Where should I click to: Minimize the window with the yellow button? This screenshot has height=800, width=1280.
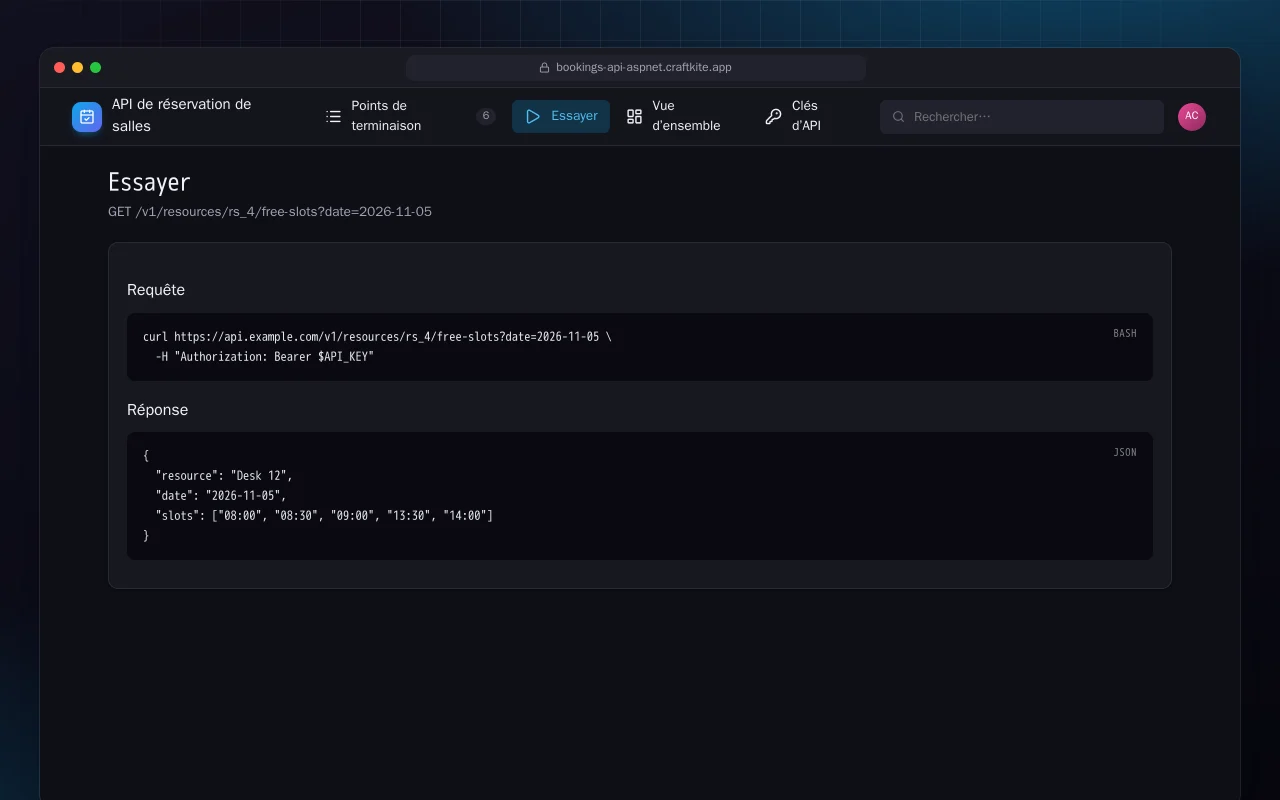(78, 68)
